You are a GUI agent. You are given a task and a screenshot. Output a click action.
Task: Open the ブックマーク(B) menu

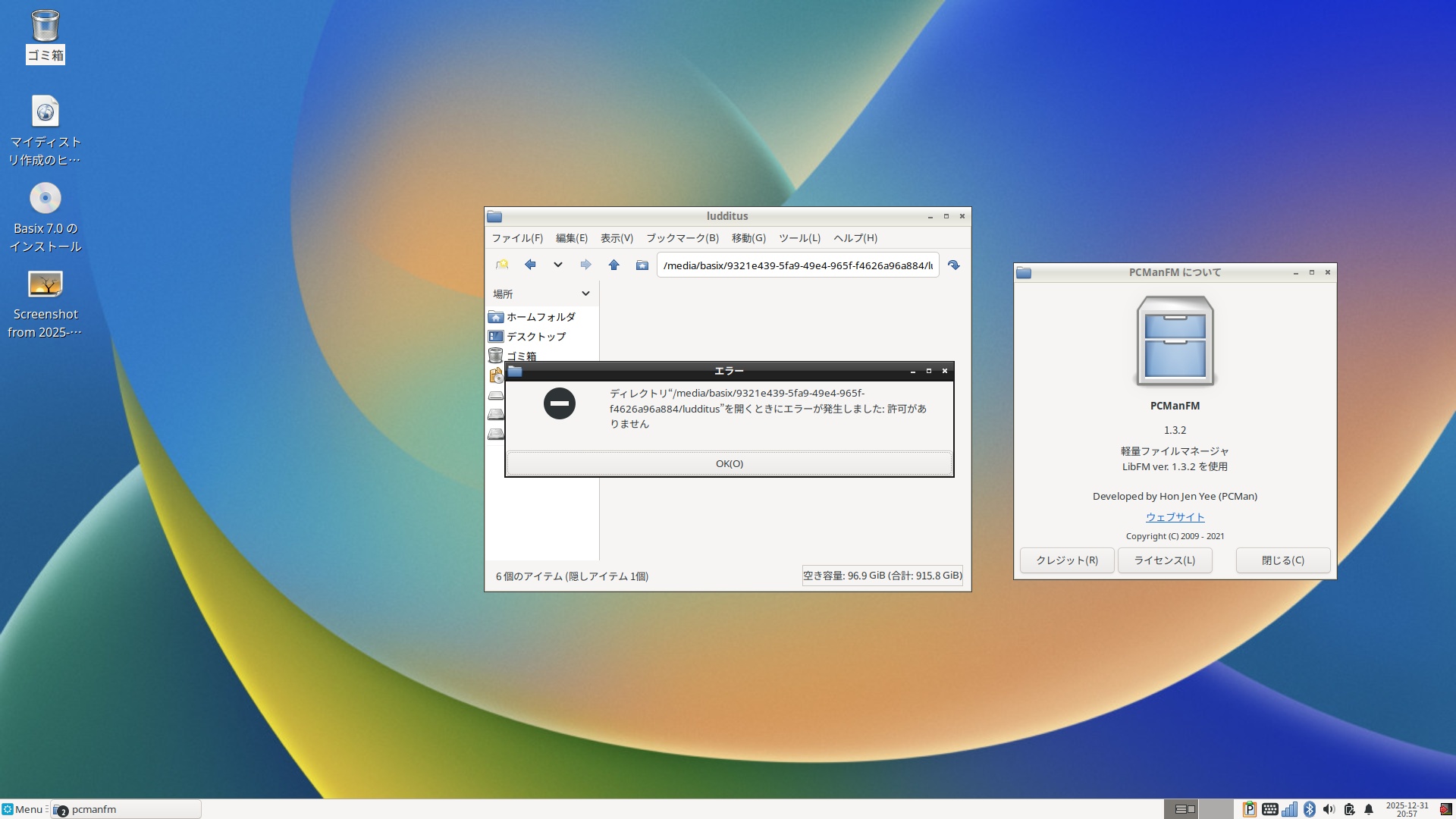682,238
